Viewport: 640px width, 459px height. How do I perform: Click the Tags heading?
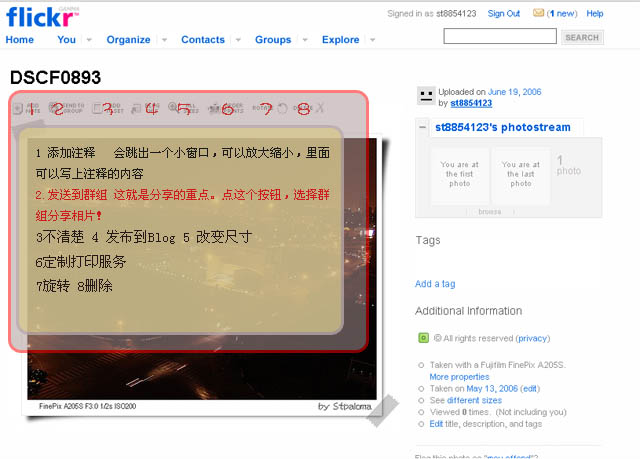click(428, 240)
